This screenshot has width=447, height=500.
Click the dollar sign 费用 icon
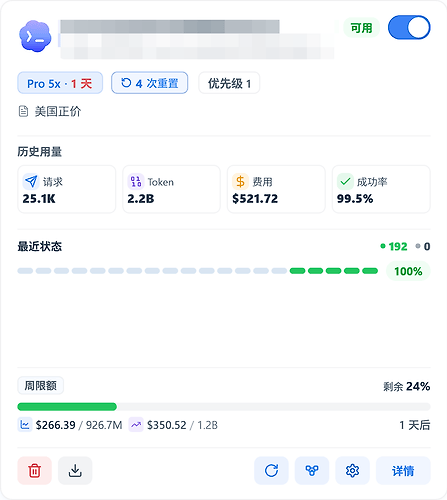[x=240, y=182]
